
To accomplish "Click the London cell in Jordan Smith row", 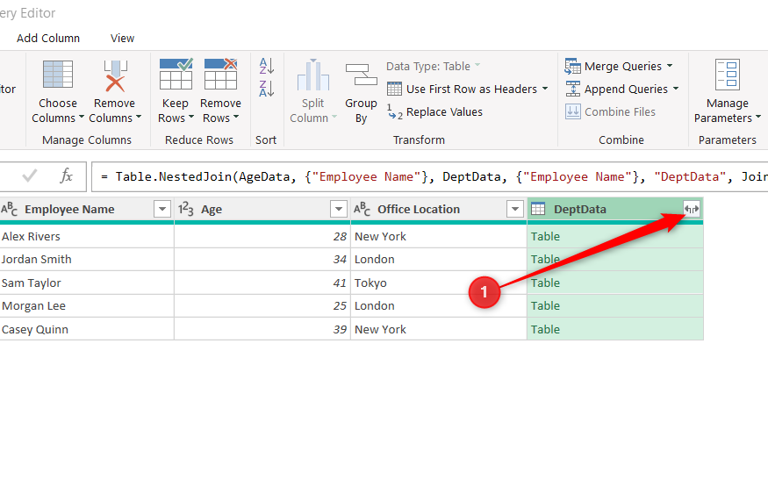I will click(438, 259).
